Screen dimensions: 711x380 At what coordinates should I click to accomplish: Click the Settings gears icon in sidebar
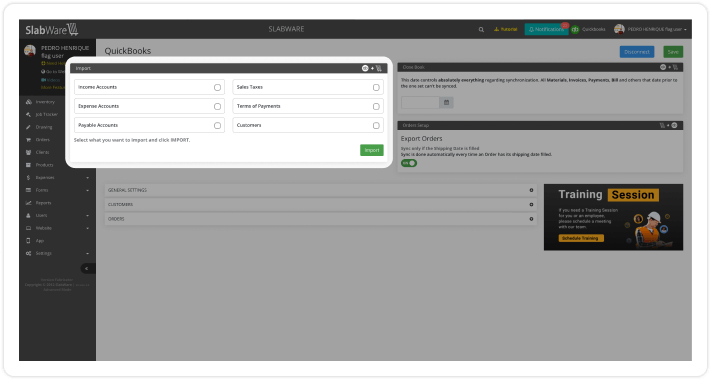pyautogui.click(x=29, y=253)
